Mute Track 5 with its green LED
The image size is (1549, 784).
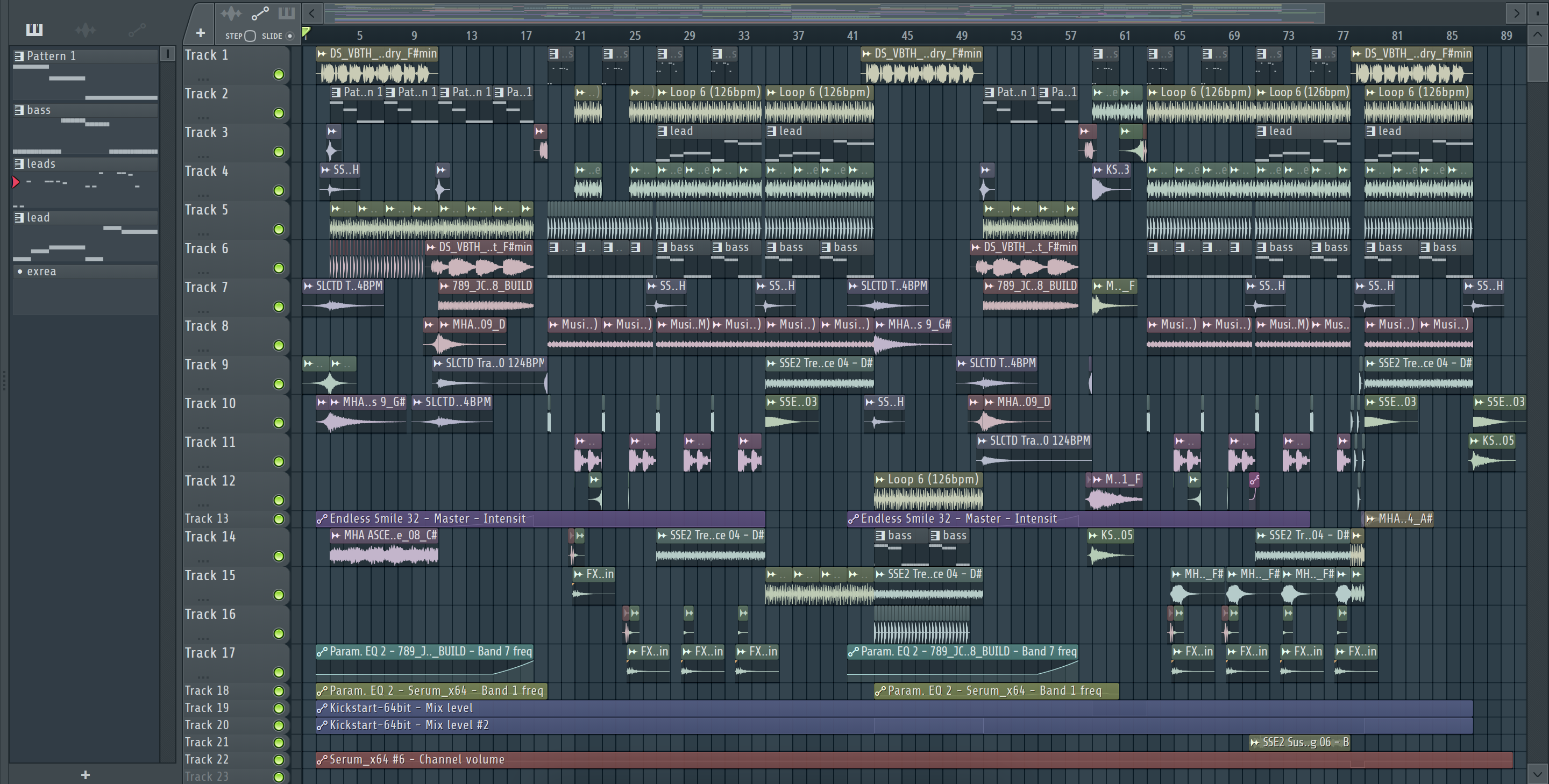pos(279,229)
